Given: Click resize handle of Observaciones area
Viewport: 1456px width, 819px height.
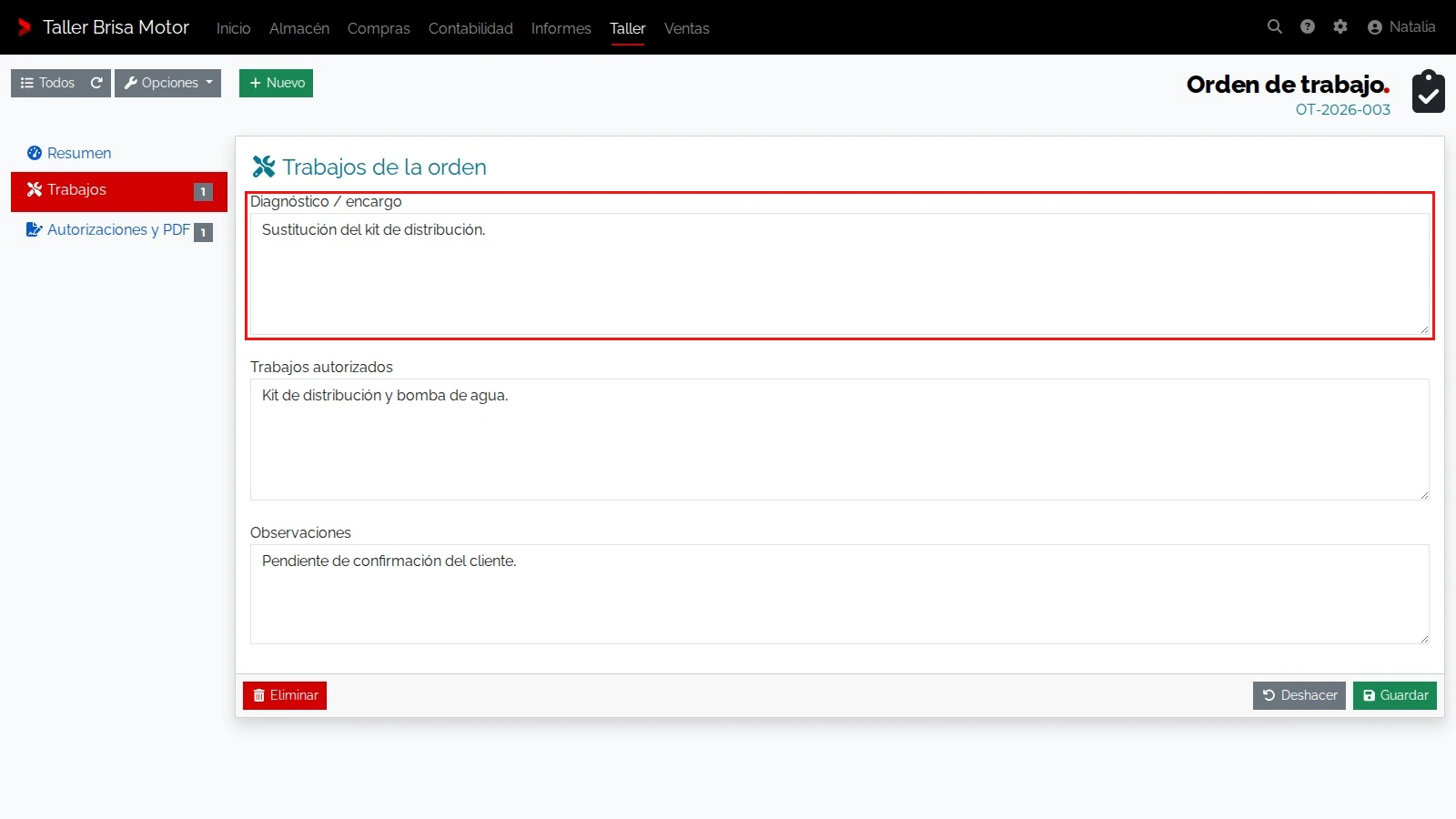Looking at the screenshot, I should pyautogui.click(x=1424, y=639).
